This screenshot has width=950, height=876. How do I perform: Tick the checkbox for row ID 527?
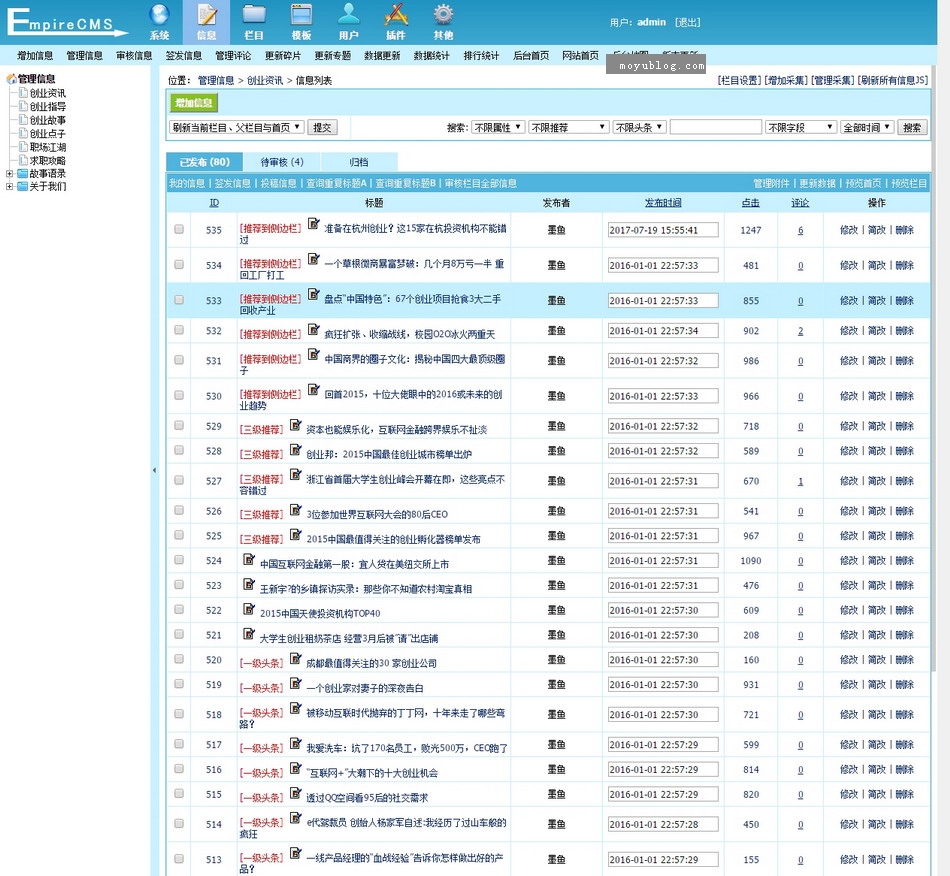179,480
